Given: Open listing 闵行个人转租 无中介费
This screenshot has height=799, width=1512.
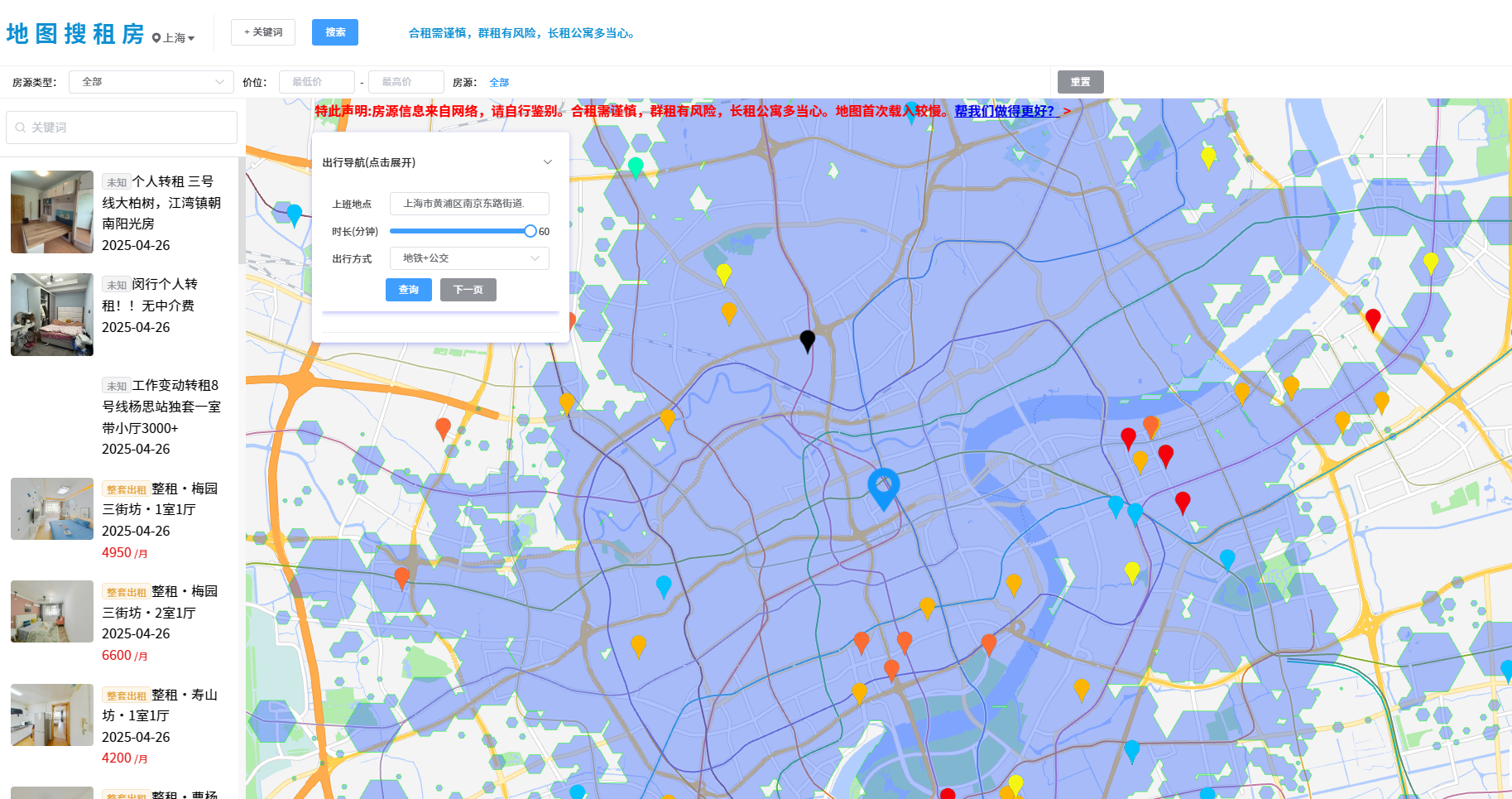Looking at the screenshot, I should point(150,295).
